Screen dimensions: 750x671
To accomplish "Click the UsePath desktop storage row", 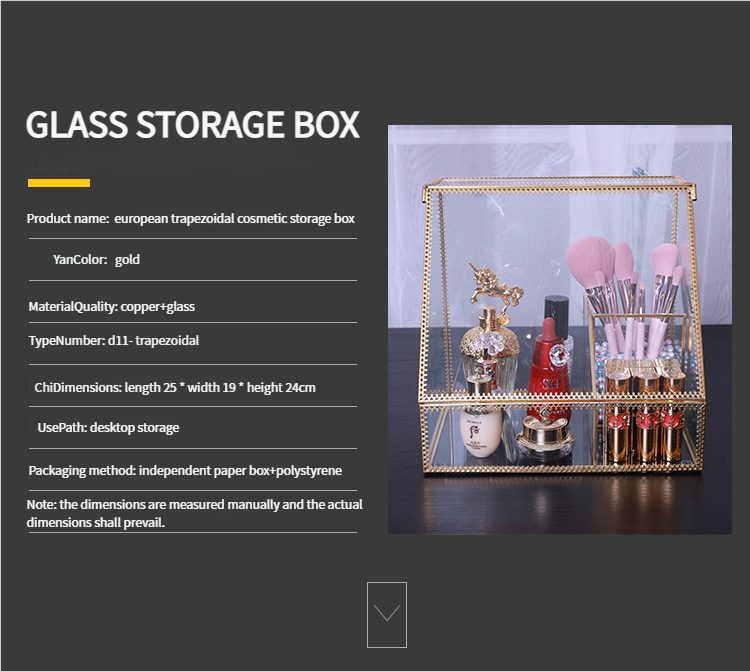I will click(x=108, y=428).
